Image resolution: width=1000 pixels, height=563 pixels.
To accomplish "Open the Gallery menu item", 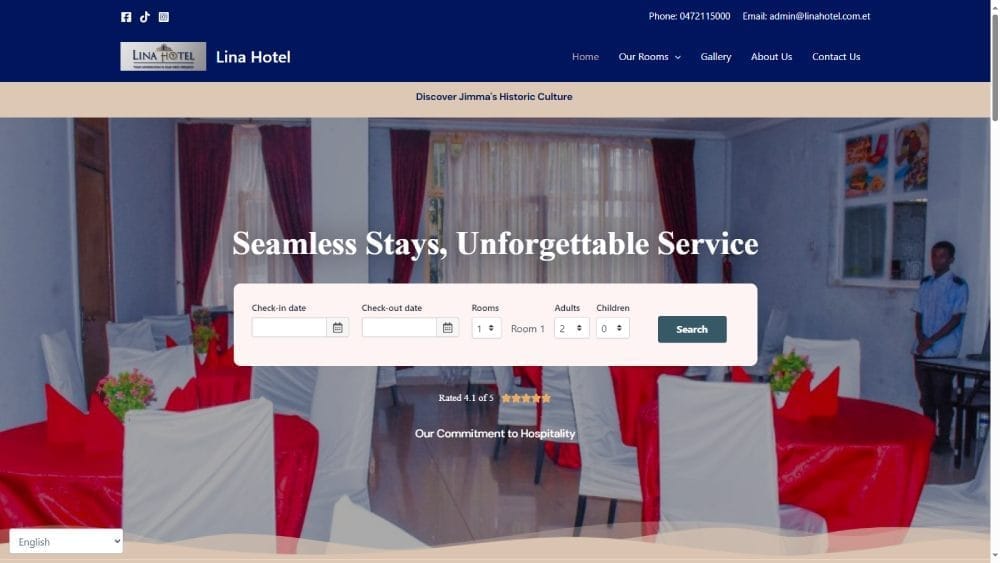I will click(x=716, y=57).
